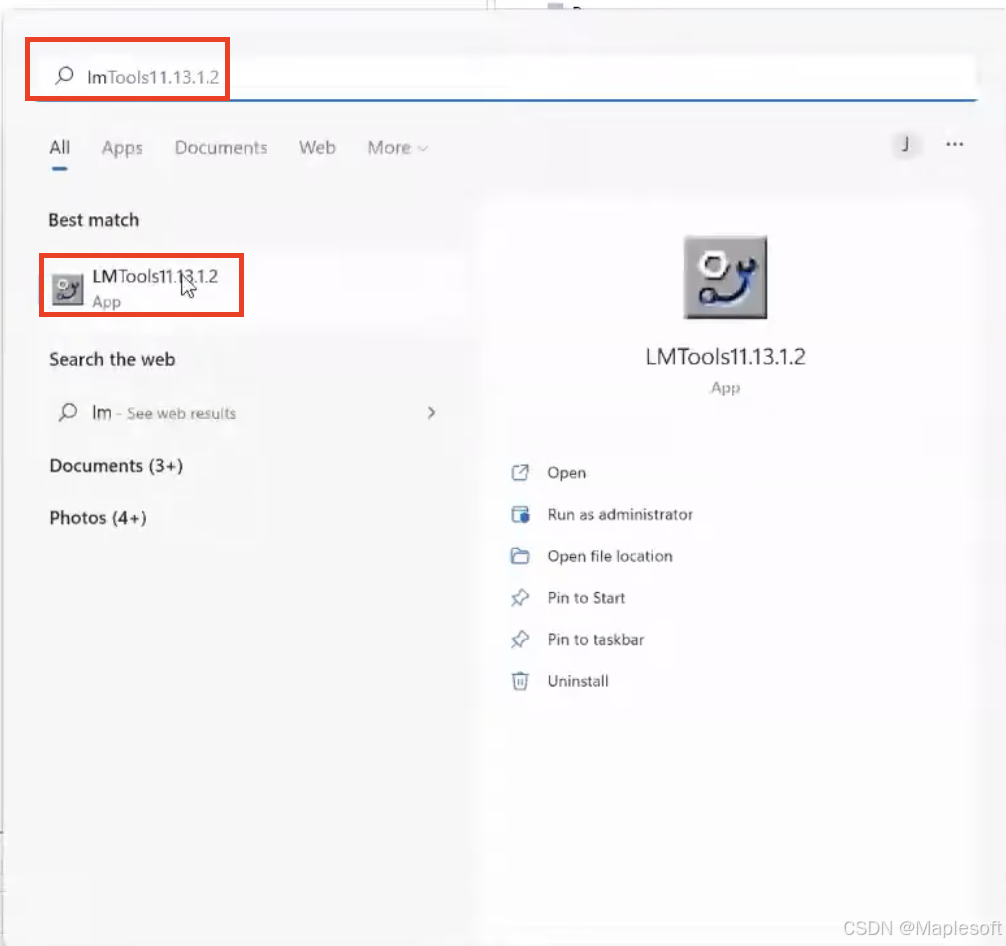
Task: Click the search magnifier icon in search box
Action: tap(64, 76)
